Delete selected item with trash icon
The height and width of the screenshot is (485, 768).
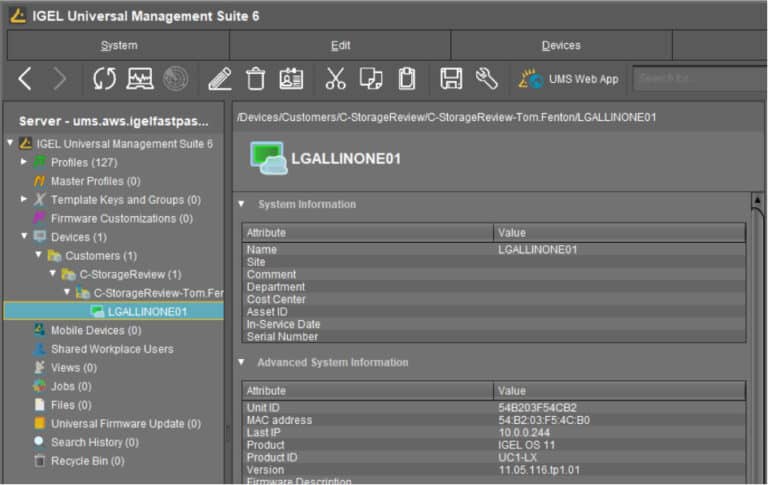tap(256, 79)
